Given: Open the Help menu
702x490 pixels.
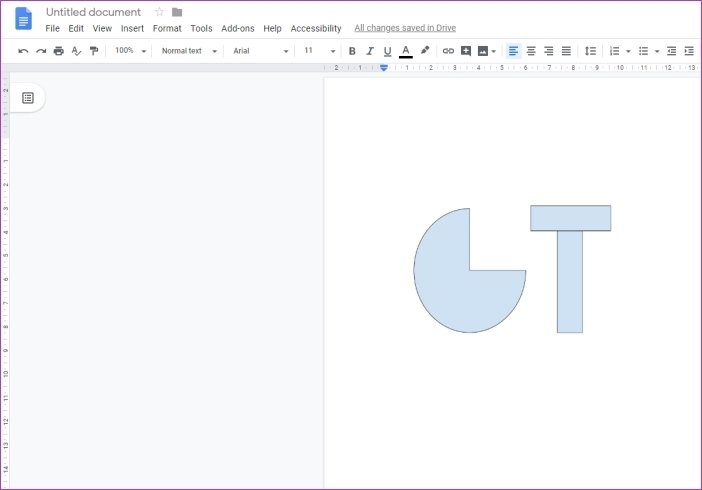Looking at the screenshot, I should click(272, 28).
